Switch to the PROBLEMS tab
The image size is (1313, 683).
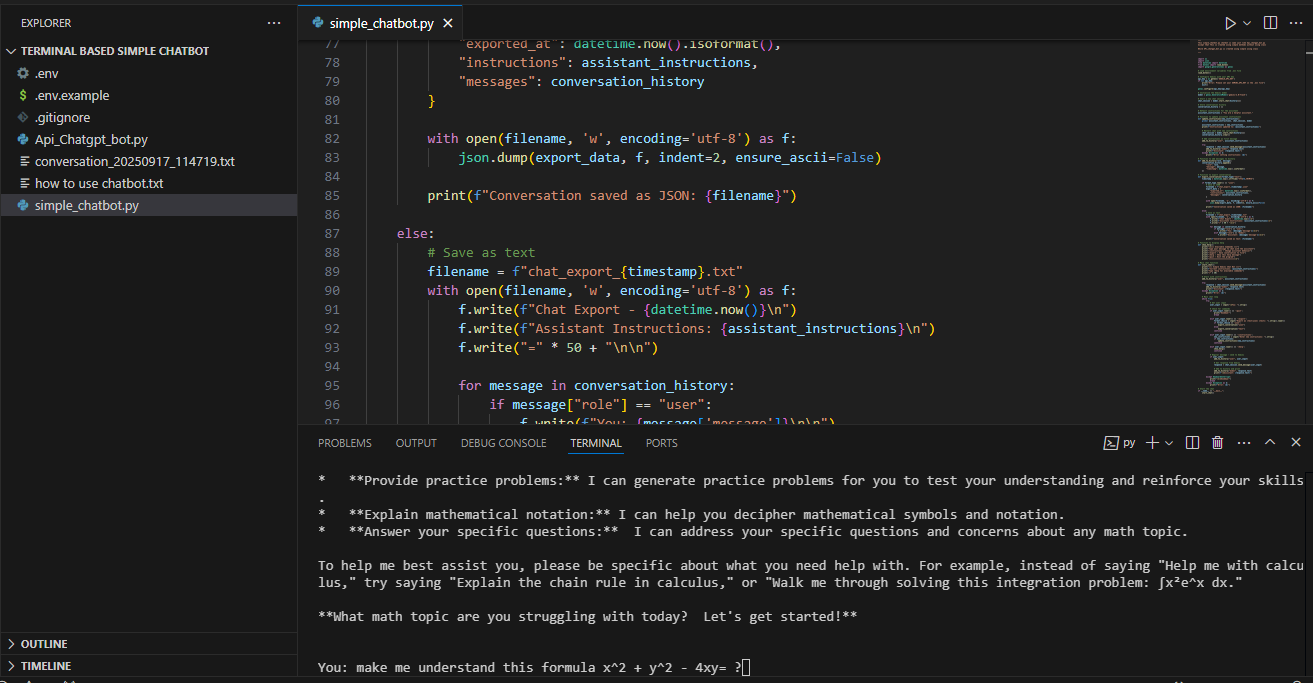pyautogui.click(x=345, y=443)
